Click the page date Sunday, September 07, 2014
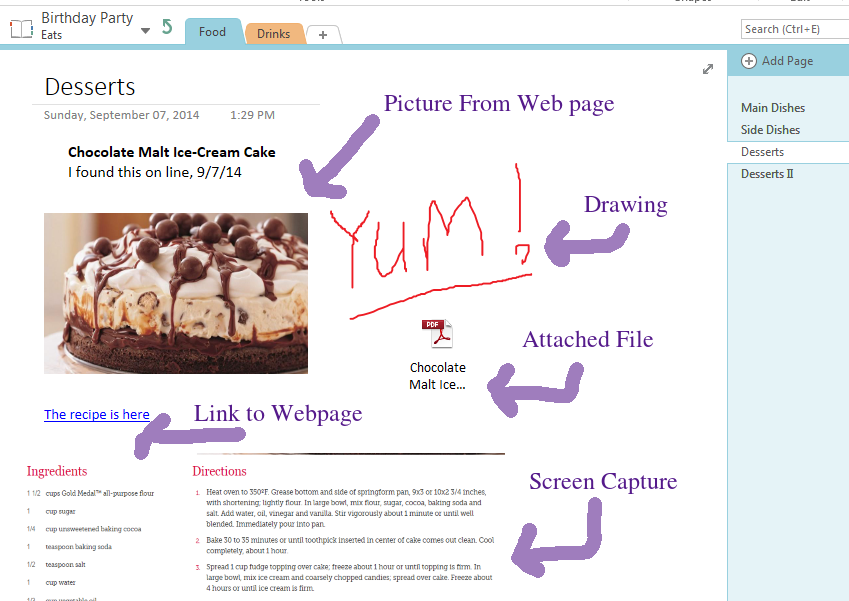 pos(121,115)
